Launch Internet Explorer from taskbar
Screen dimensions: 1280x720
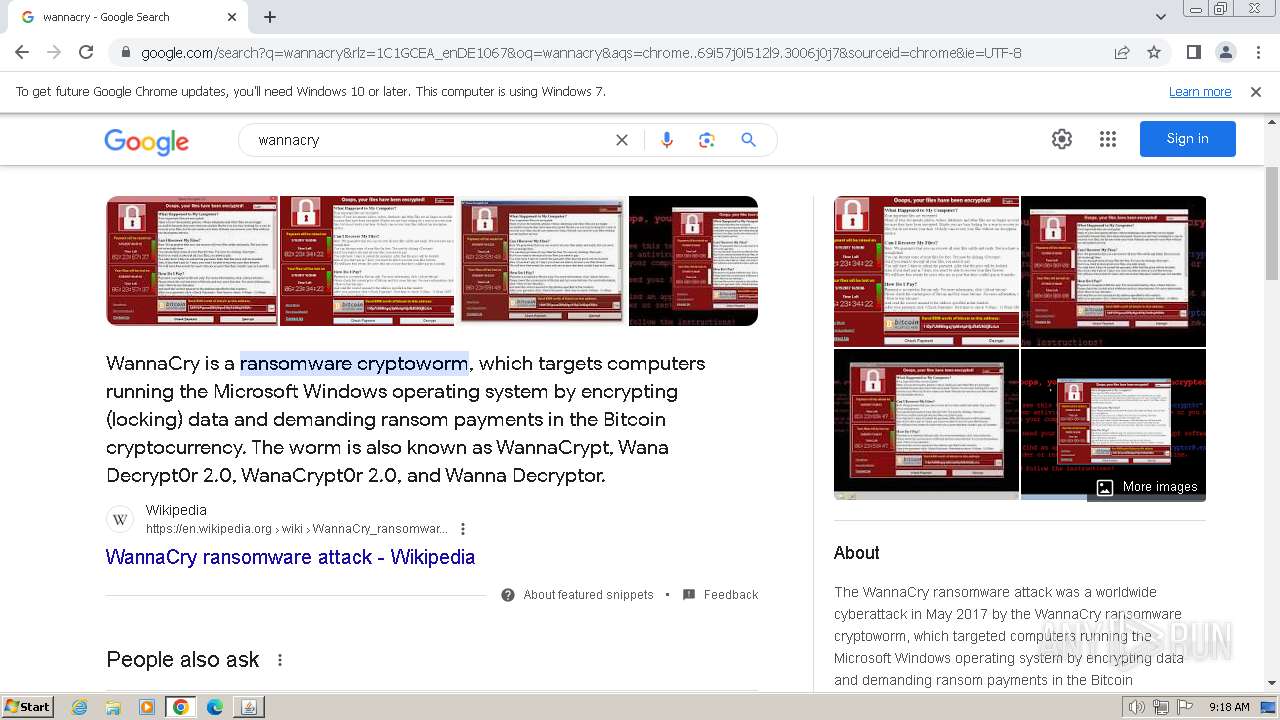(x=80, y=707)
